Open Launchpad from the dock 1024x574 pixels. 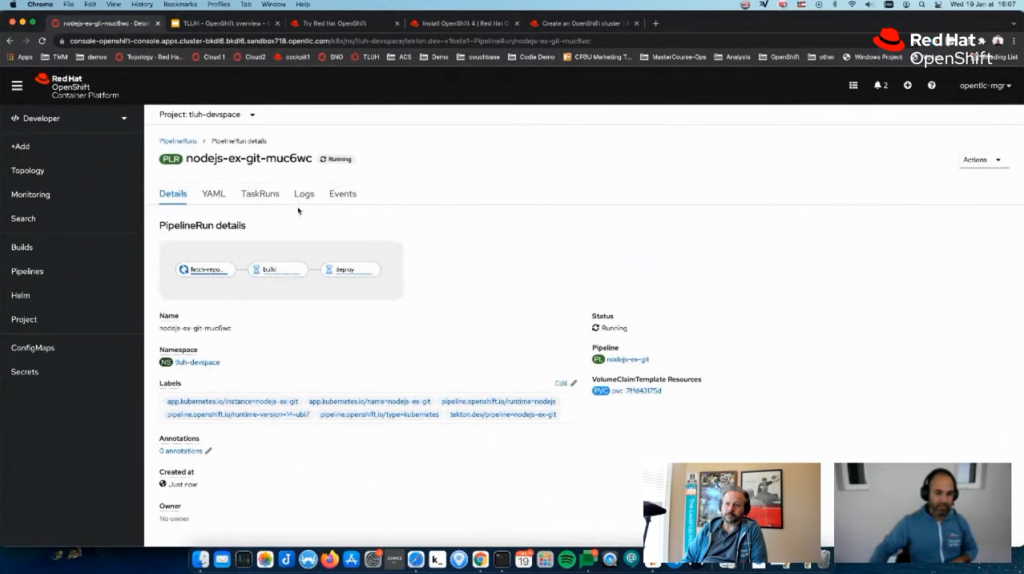(545, 559)
